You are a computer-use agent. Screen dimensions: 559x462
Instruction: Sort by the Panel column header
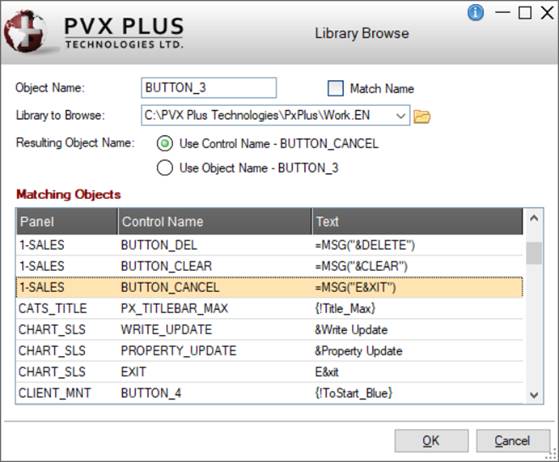pyautogui.click(x=67, y=221)
